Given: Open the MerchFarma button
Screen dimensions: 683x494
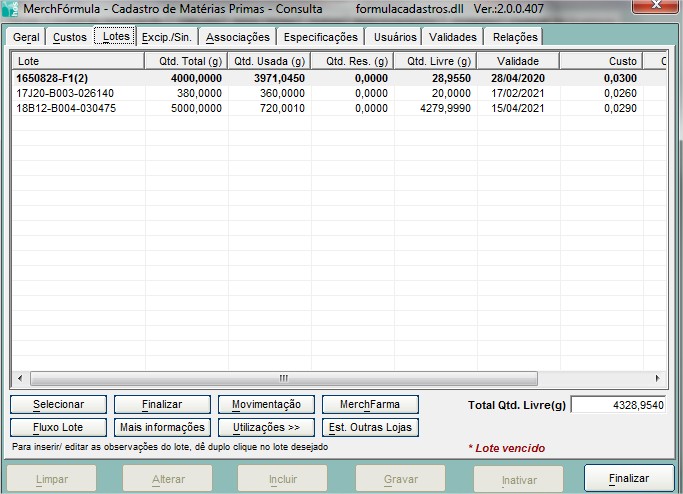Looking at the screenshot, I should click(x=370, y=404).
